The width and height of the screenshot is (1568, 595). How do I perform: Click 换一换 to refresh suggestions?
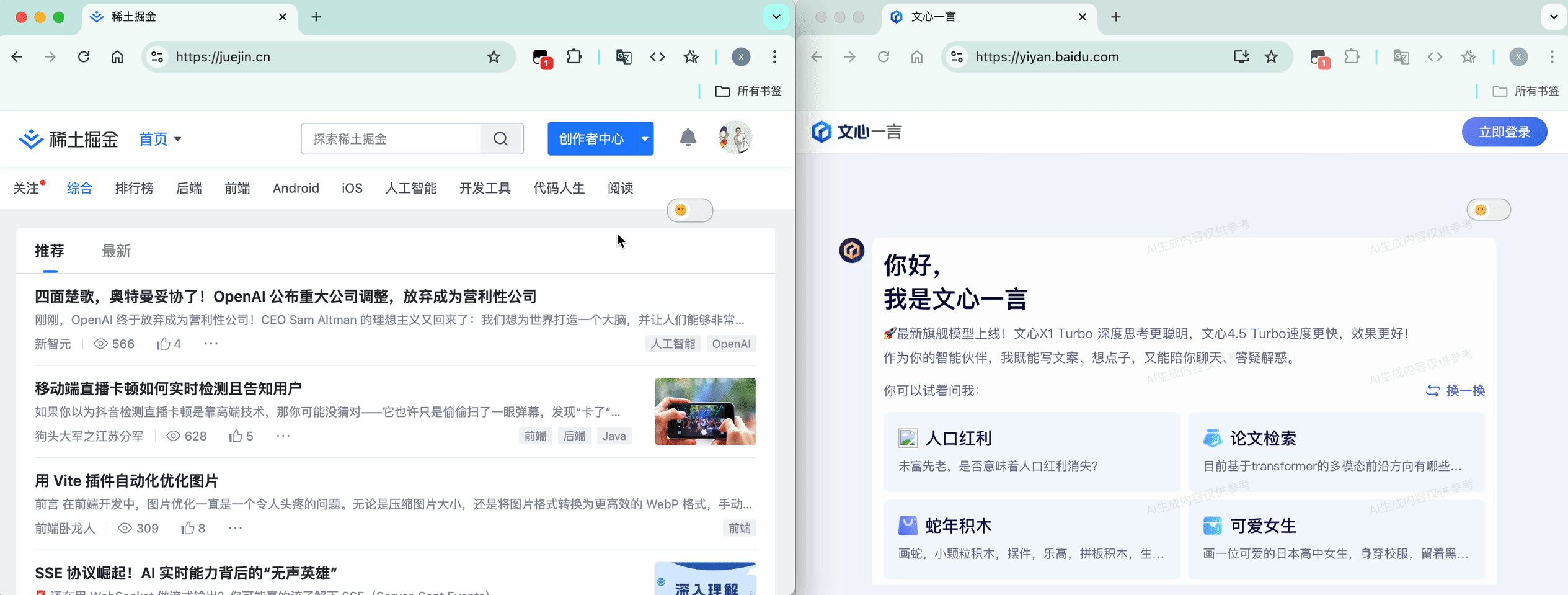pos(1456,391)
